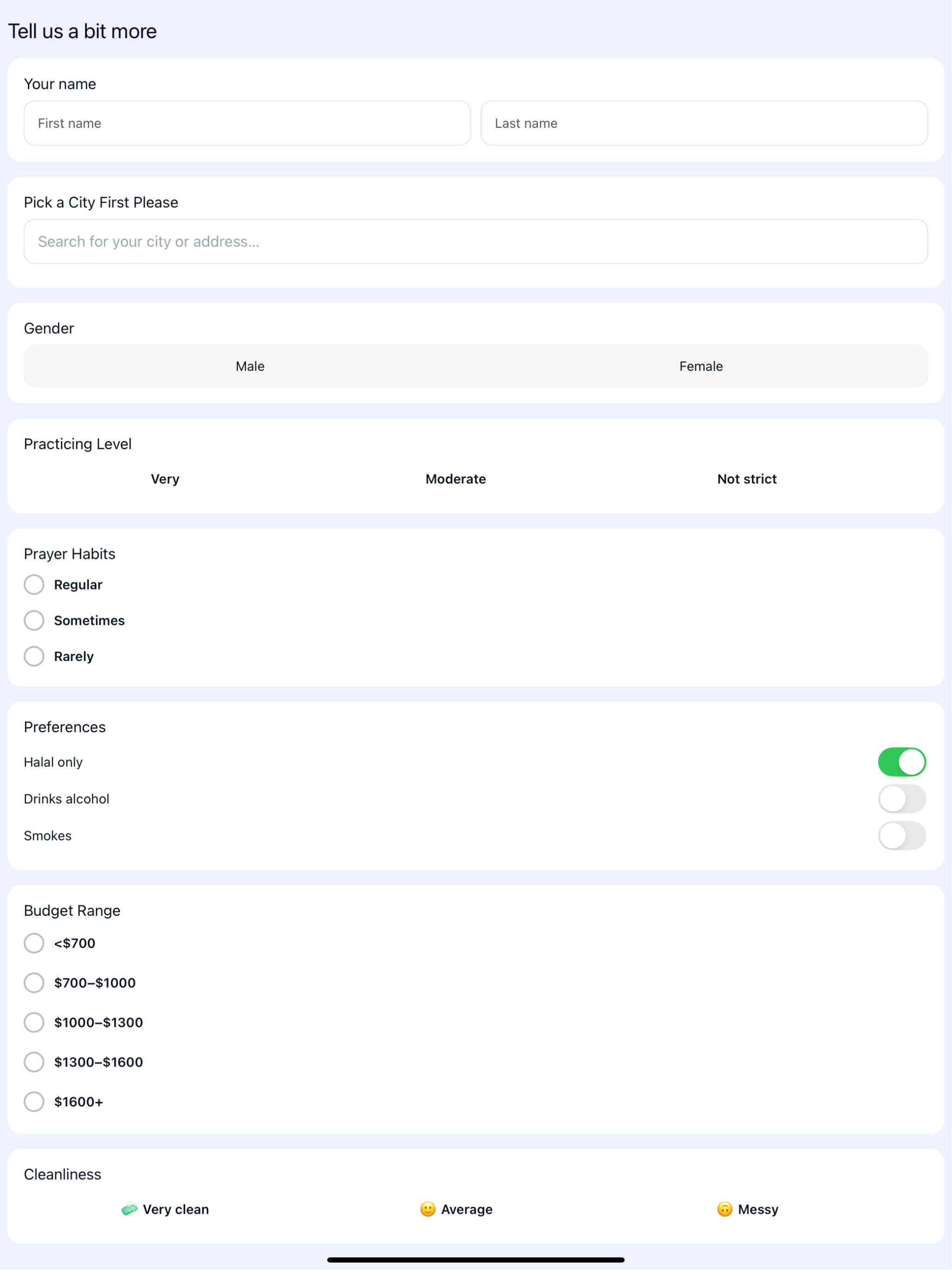Pick the smiley icon for Average
The width and height of the screenshot is (952, 1270).
428,1209
